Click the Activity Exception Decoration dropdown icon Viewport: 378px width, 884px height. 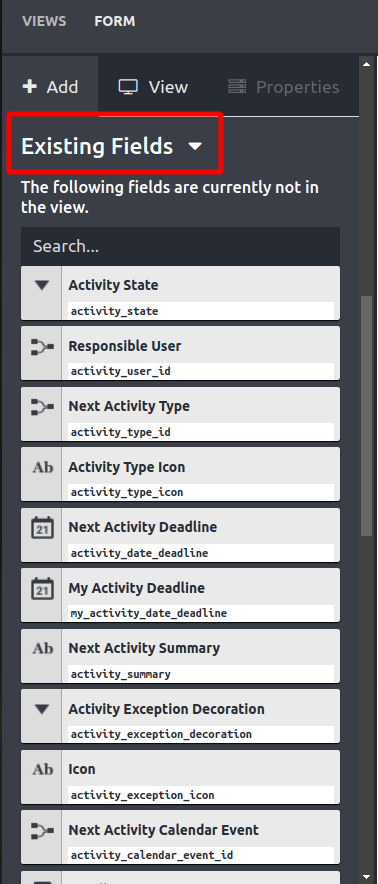pos(42,709)
